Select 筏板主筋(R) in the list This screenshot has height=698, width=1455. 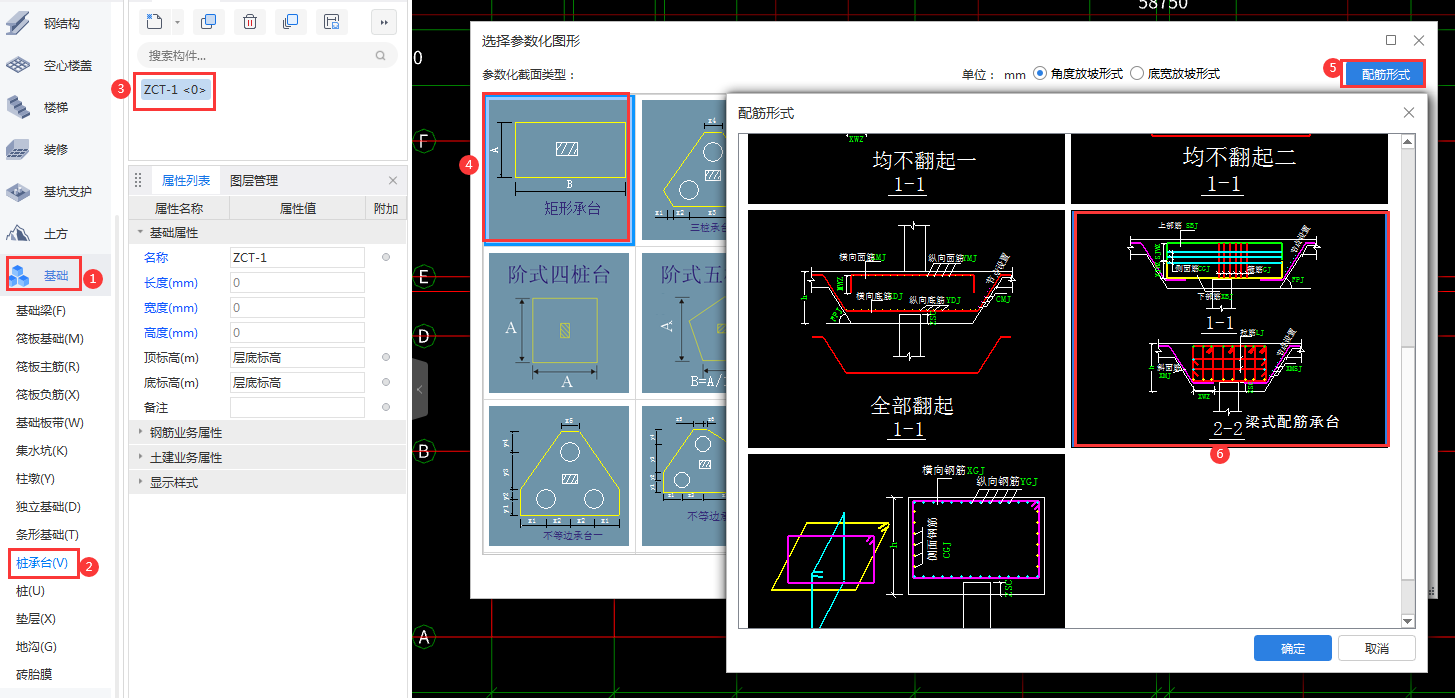[48, 367]
